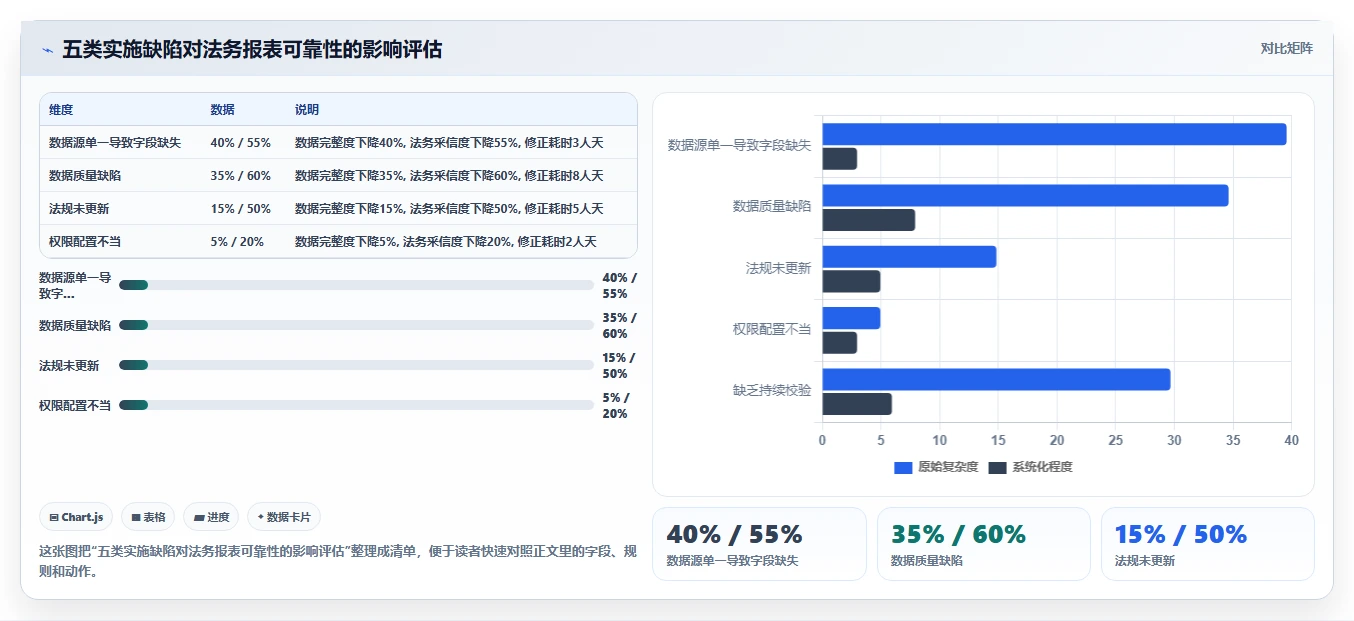The width and height of the screenshot is (1354, 621).
Task: Click the title 五类实施缺陷对法务报表可靠性的影响评估
Action: (252, 49)
